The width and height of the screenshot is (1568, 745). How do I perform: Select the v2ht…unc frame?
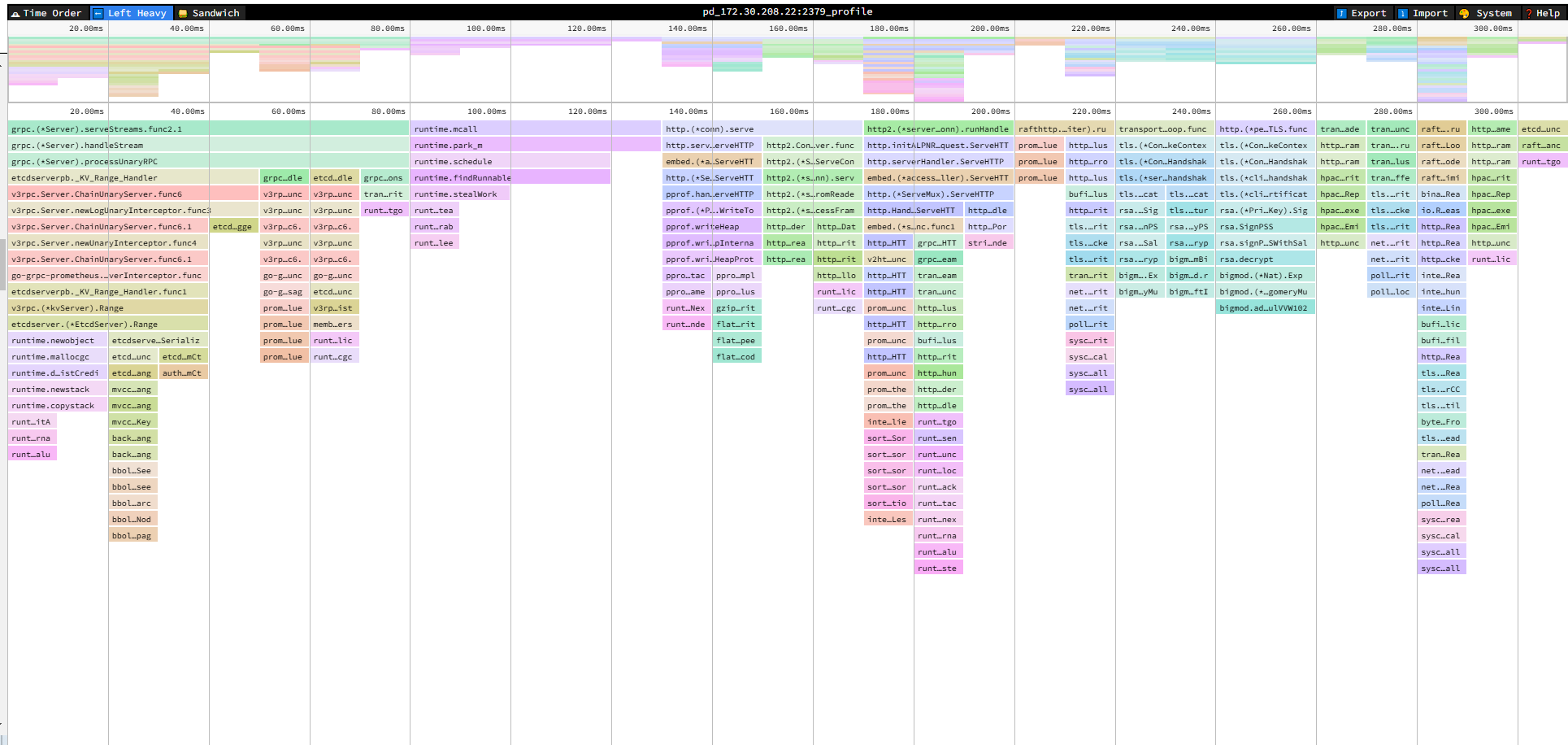[x=888, y=259]
